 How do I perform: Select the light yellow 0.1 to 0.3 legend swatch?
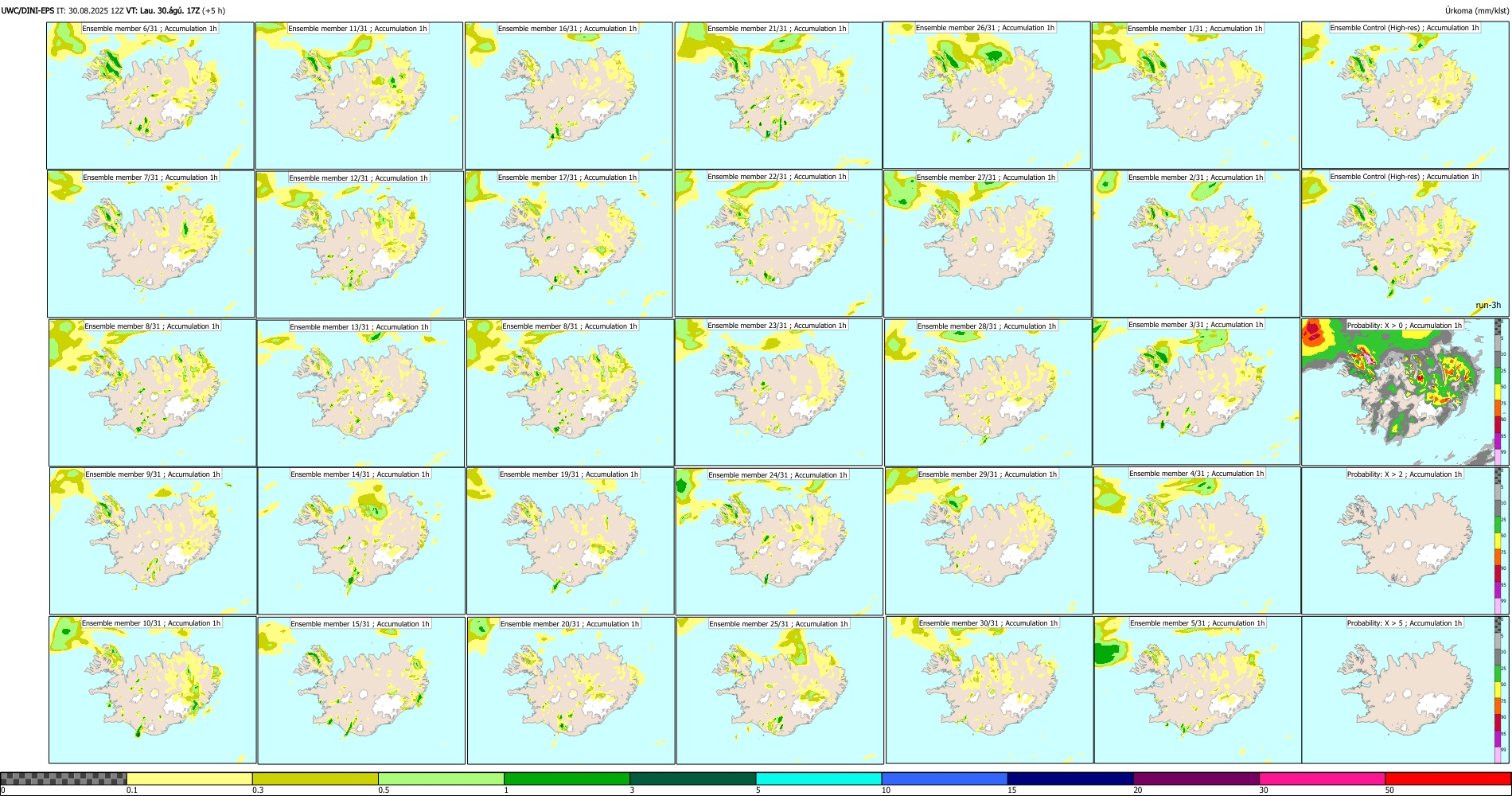click(189, 778)
